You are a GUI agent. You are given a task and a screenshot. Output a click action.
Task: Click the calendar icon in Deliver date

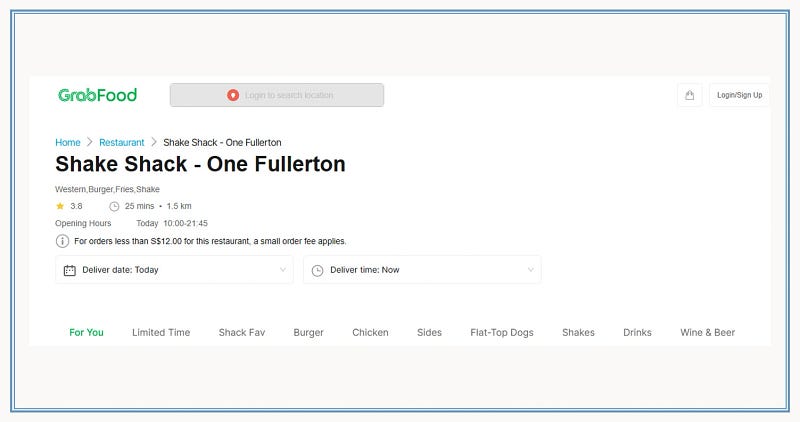[69, 270]
